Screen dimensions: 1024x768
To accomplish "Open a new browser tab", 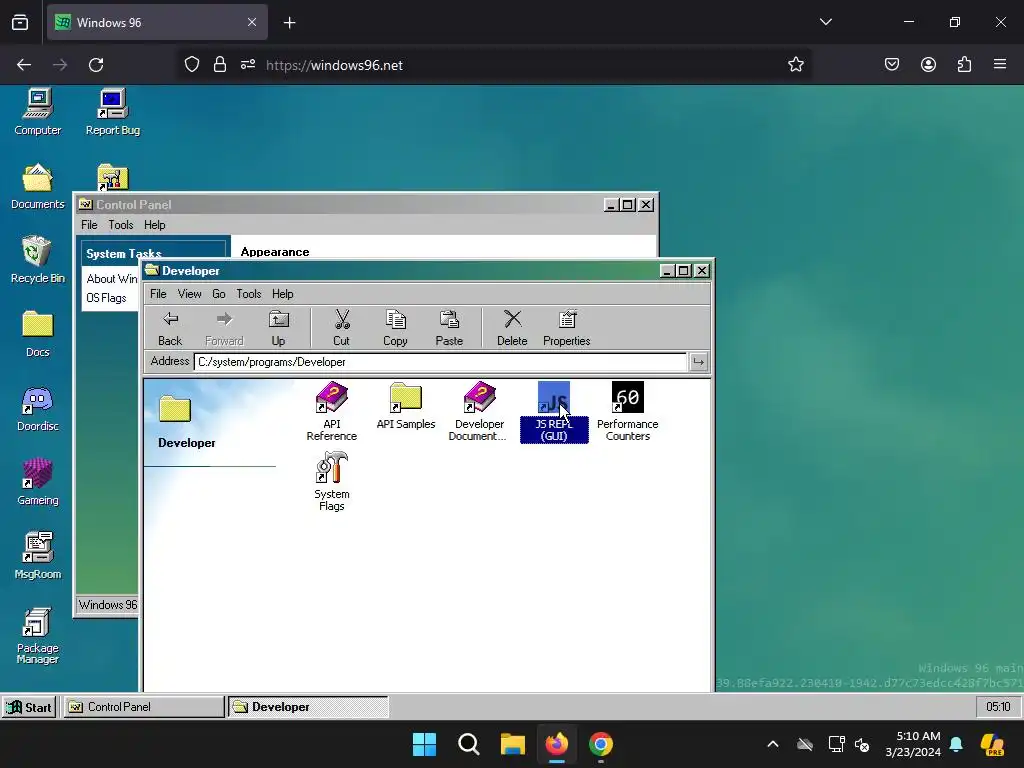I will pos(289,23).
